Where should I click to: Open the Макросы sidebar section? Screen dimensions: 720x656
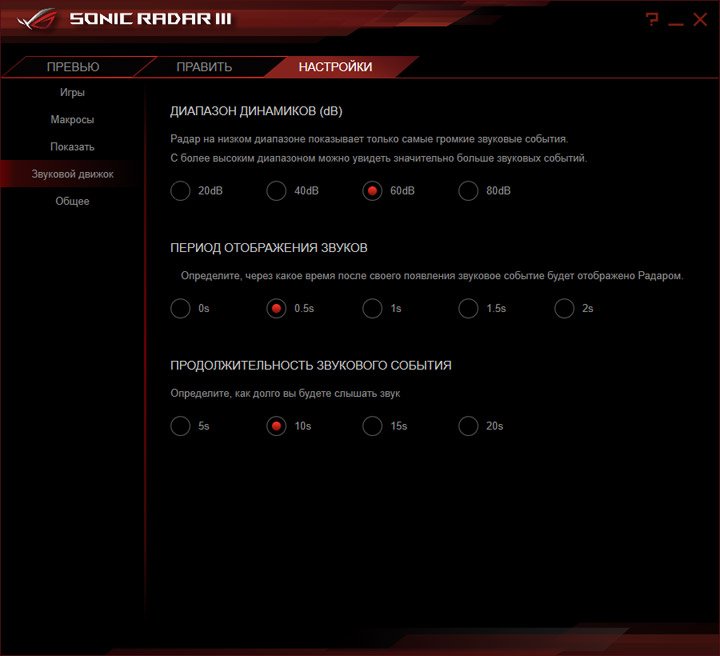pos(72,120)
